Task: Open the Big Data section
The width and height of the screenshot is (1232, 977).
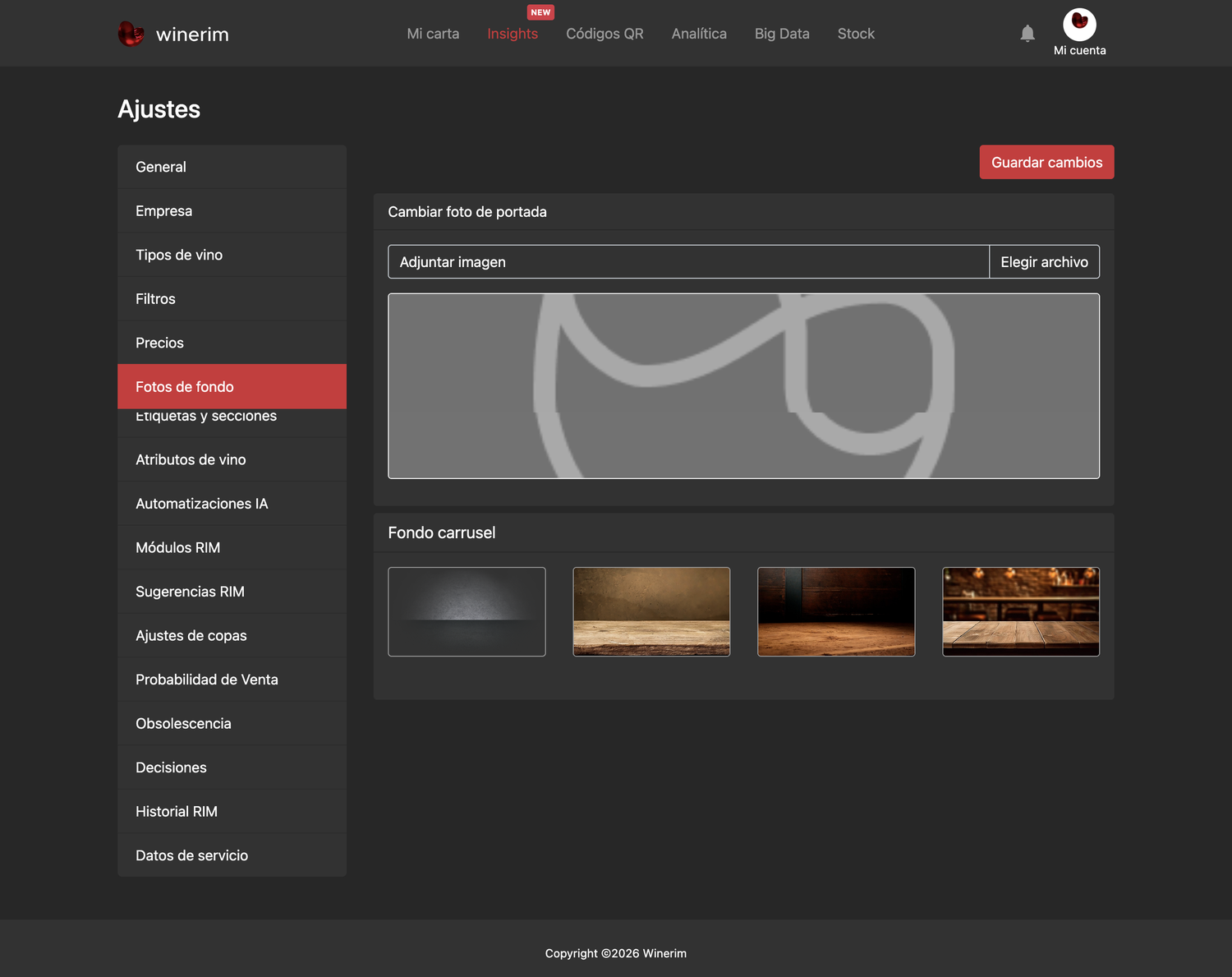Action: click(x=782, y=34)
